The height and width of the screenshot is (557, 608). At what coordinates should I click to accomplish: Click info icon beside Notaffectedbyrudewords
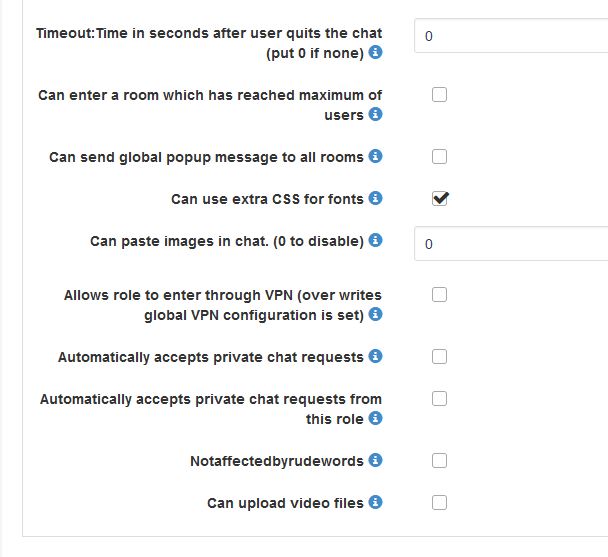tap(375, 461)
